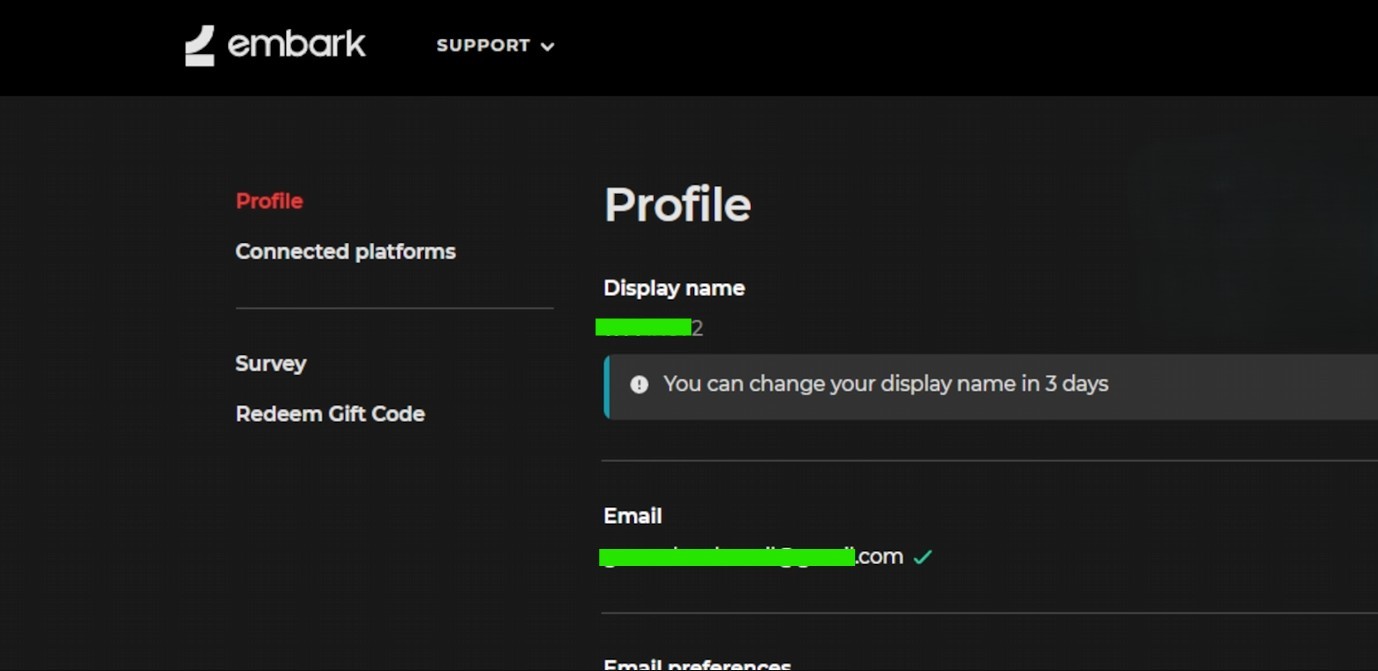Click the Embark logo
1378x671 pixels.
[275, 46]
